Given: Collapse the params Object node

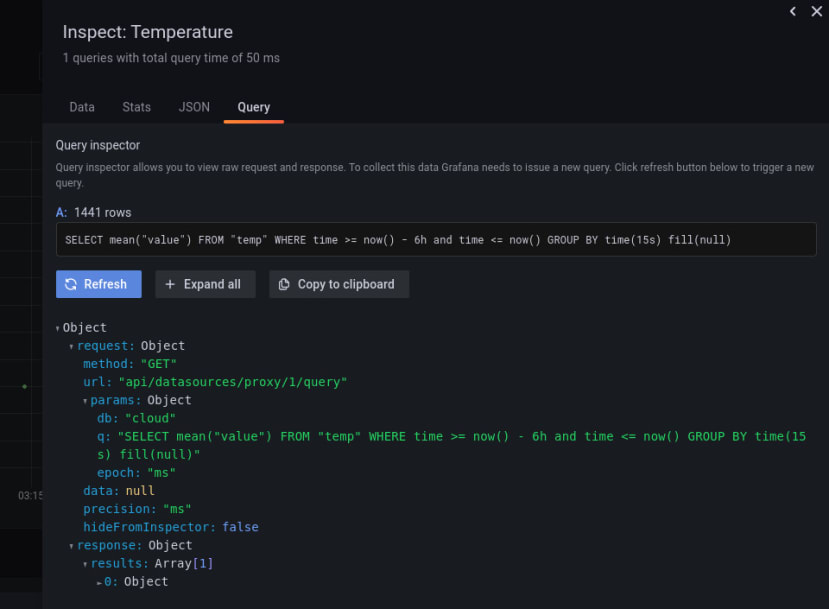Looking at the screenshot, I should pyautogui.click(x=85, y=401).
